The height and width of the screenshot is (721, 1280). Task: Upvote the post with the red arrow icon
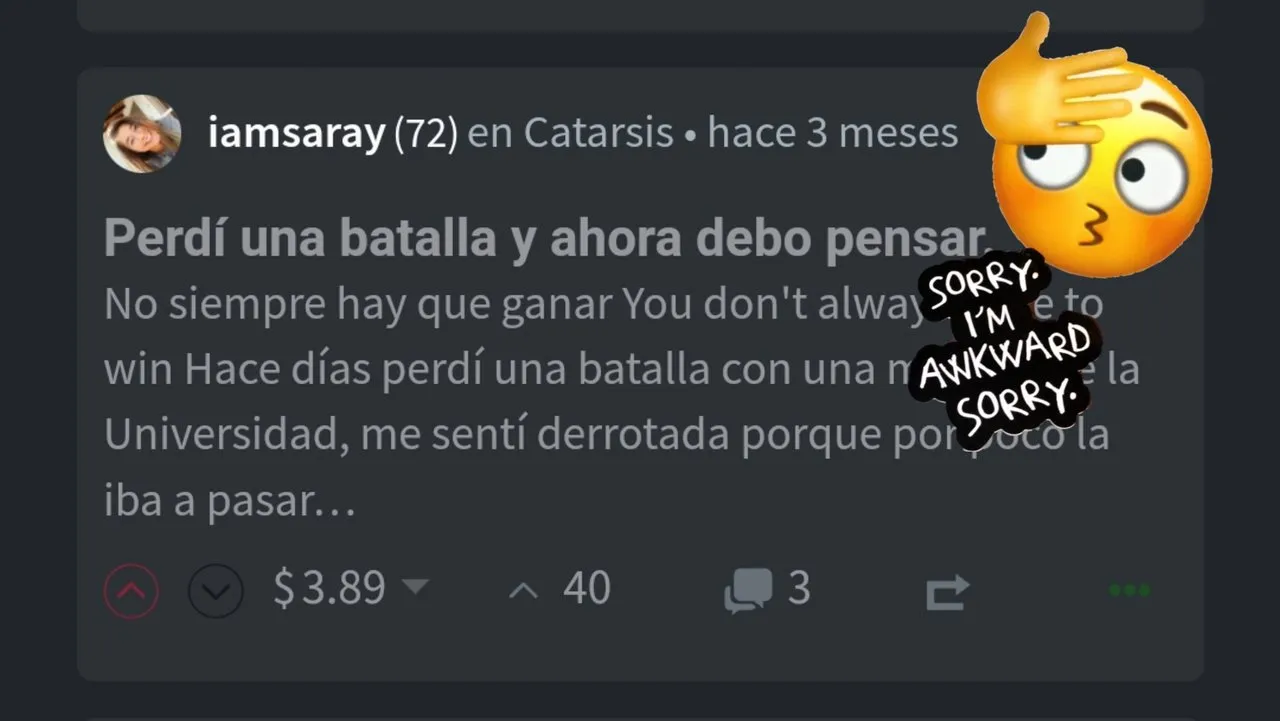coord(131,590)
